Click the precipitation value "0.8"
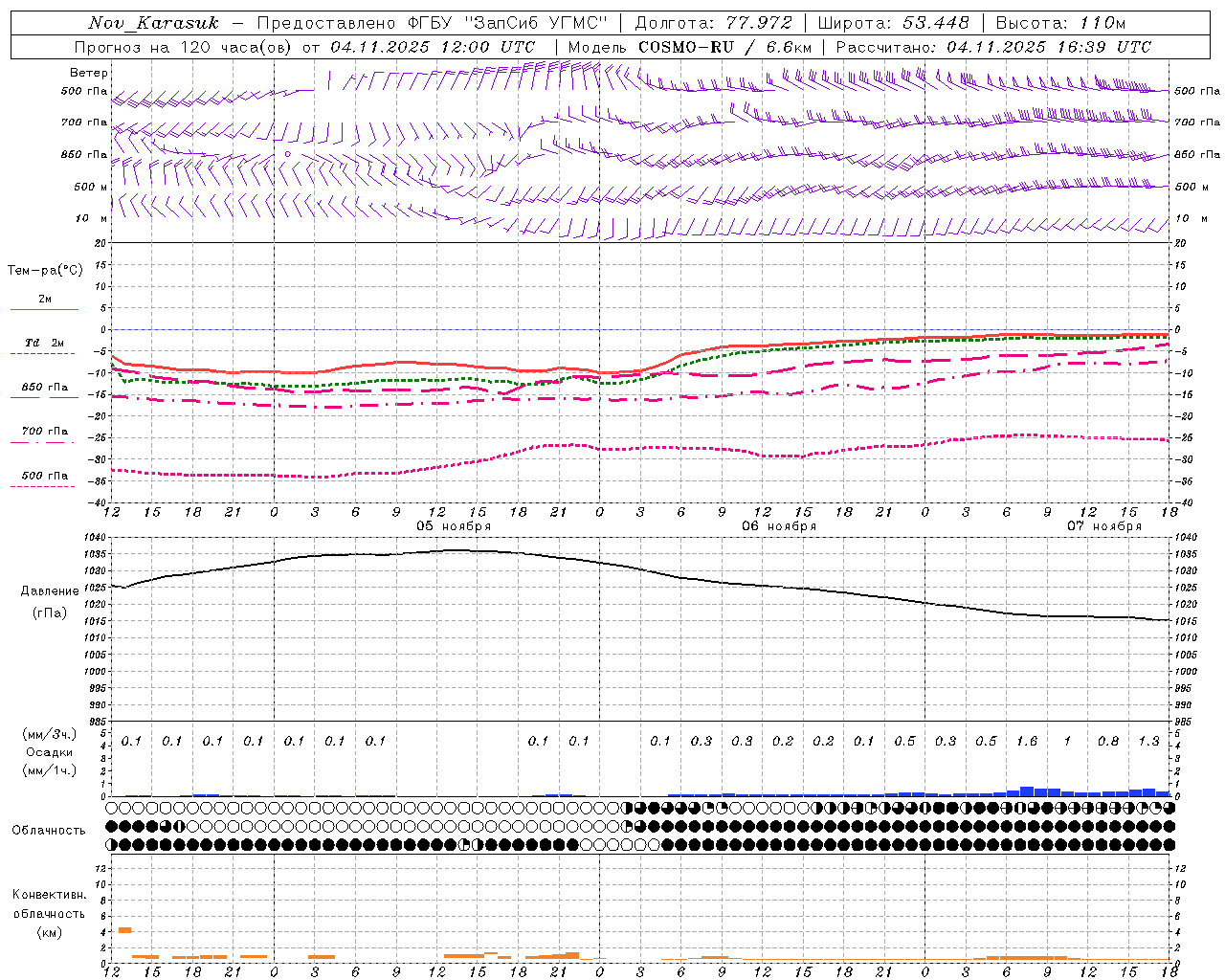 click(1108, 742)
